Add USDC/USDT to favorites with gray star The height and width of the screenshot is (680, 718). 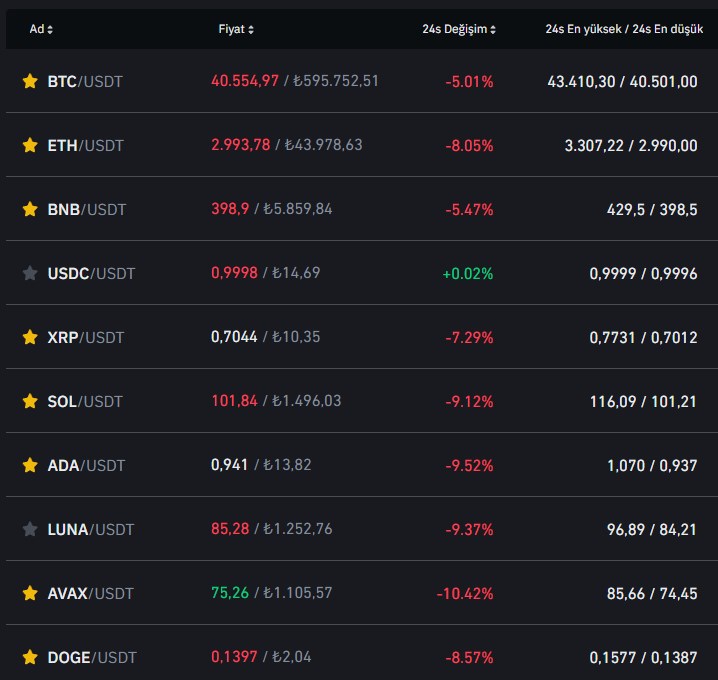pyautogui.click(x=30, y=273)
